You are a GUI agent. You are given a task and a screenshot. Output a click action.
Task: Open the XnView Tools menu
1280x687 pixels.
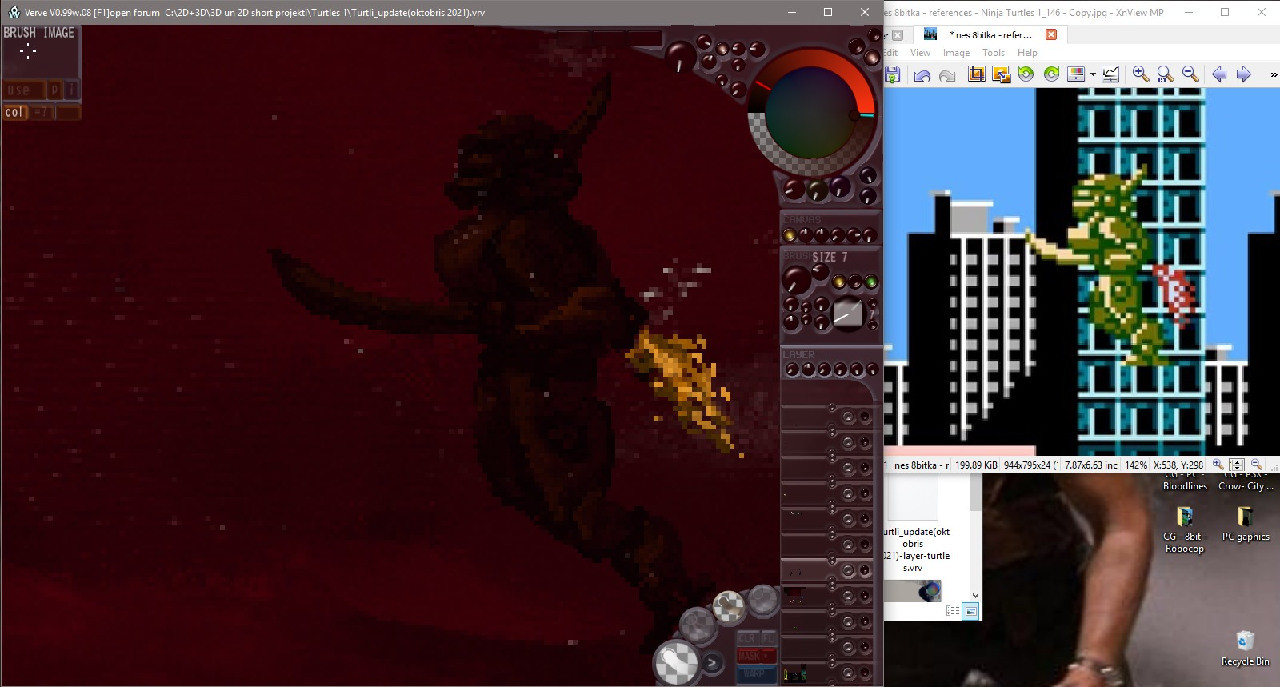tap(993, 53)
